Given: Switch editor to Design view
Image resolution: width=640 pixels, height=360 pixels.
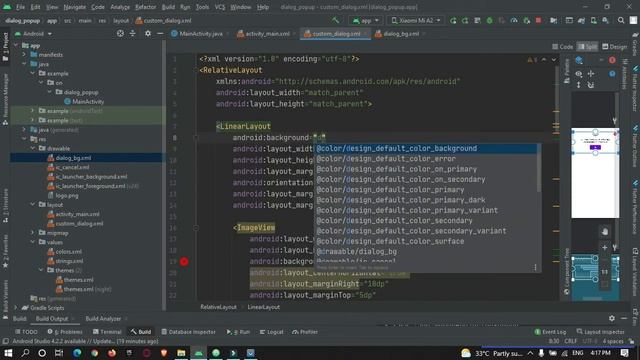Looking at the screenshot, I should 615,47.
